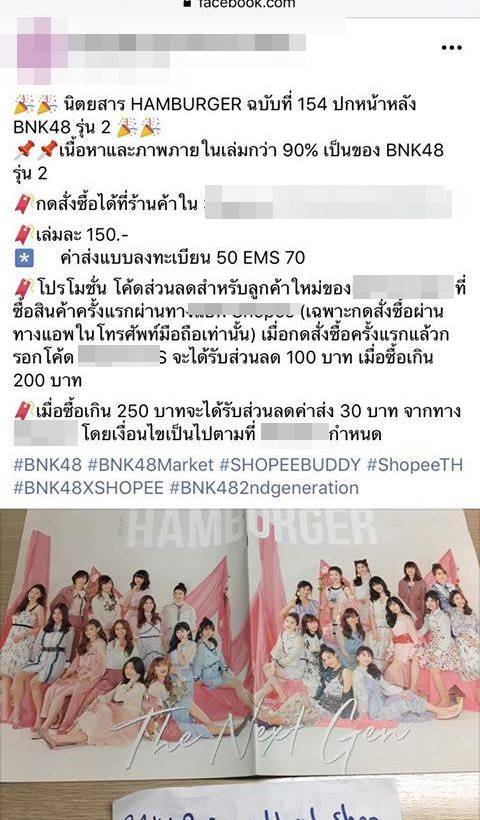Select the #ShopeeTH hashtag

click(x=414, y=464)
